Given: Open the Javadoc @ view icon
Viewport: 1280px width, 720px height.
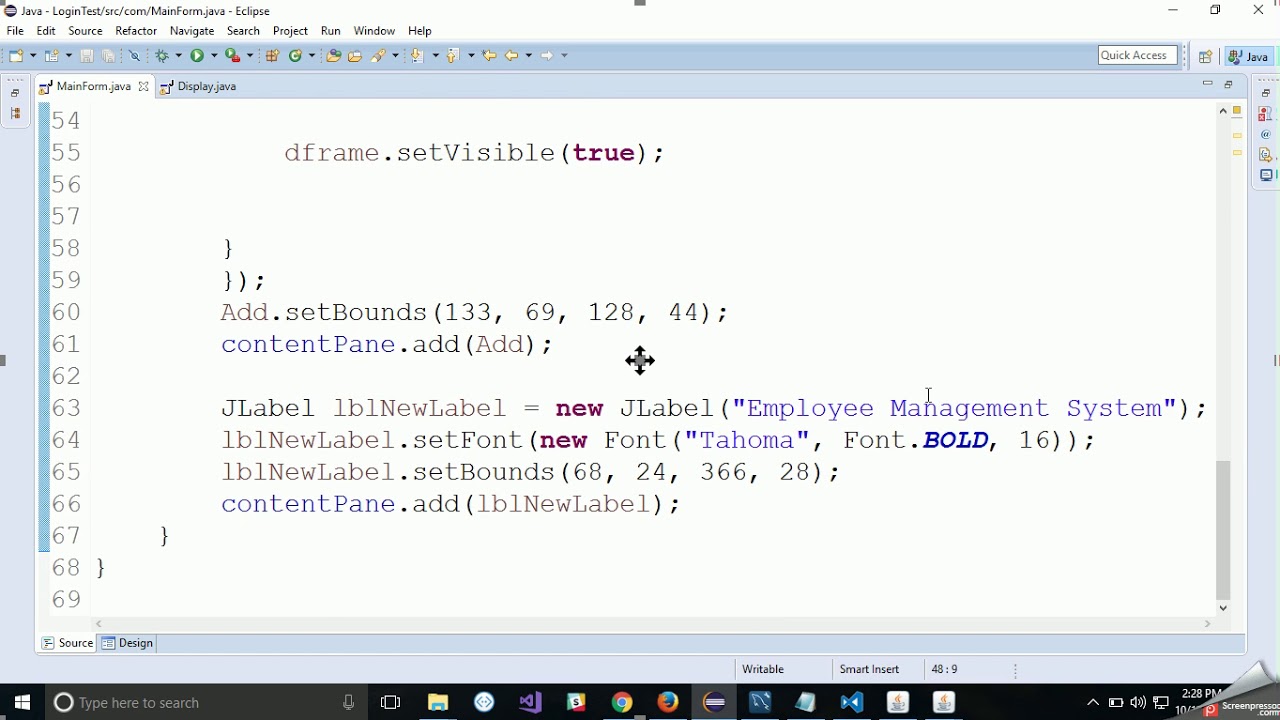Looking at the screenshot, I should tap(1266, 134).
